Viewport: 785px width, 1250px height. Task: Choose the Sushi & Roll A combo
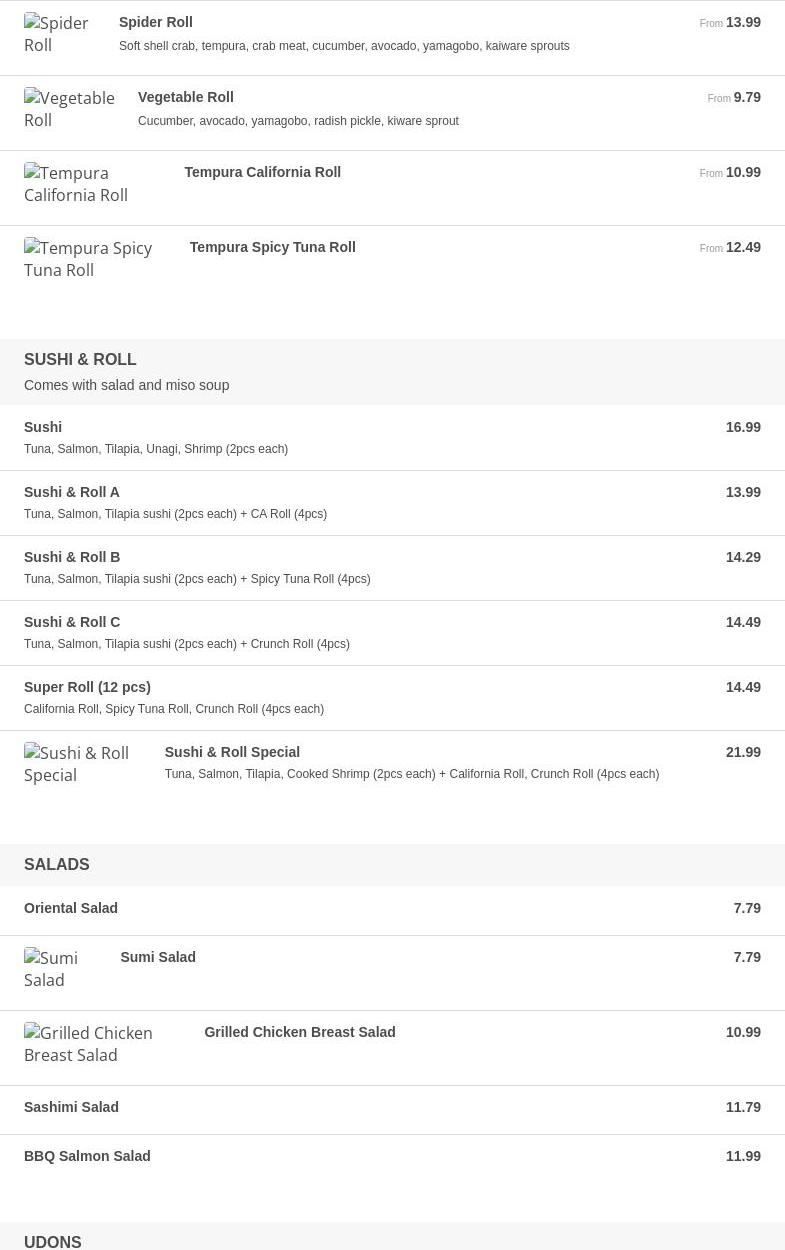pos(72,492)
